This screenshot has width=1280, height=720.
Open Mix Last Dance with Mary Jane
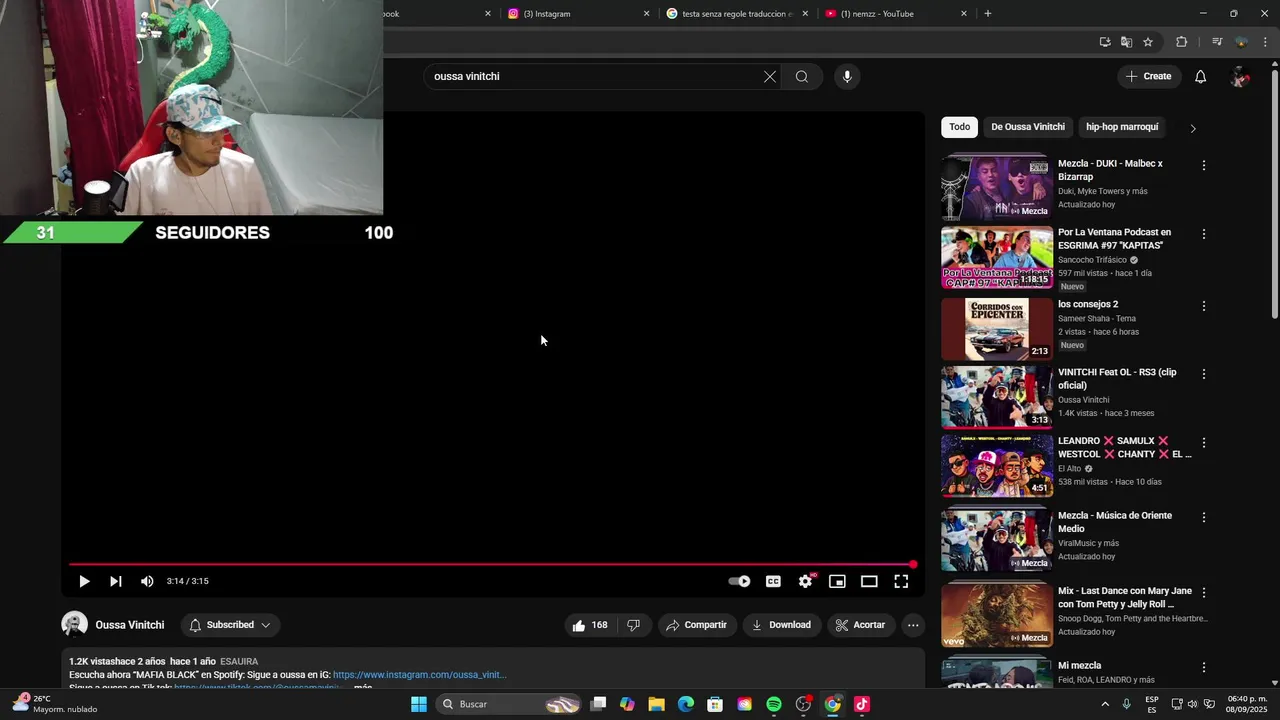click(1125, 598)
